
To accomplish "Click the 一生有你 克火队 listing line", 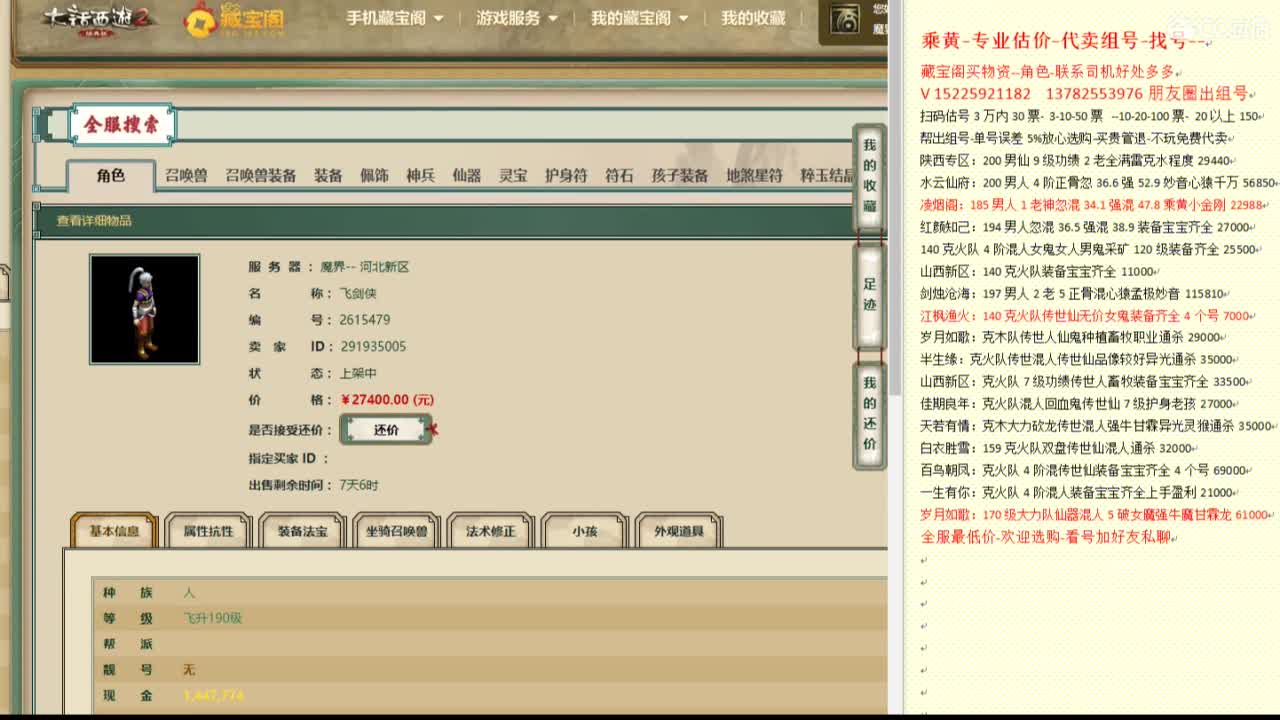I will 1077,492.
